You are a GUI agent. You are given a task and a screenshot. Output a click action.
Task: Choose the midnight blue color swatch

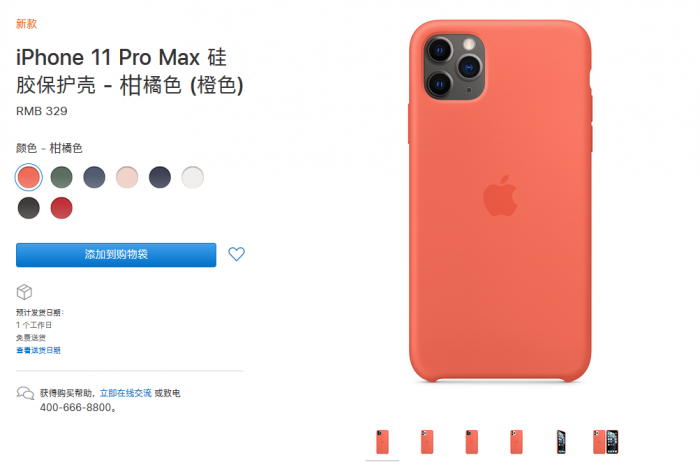coord(160,177)
